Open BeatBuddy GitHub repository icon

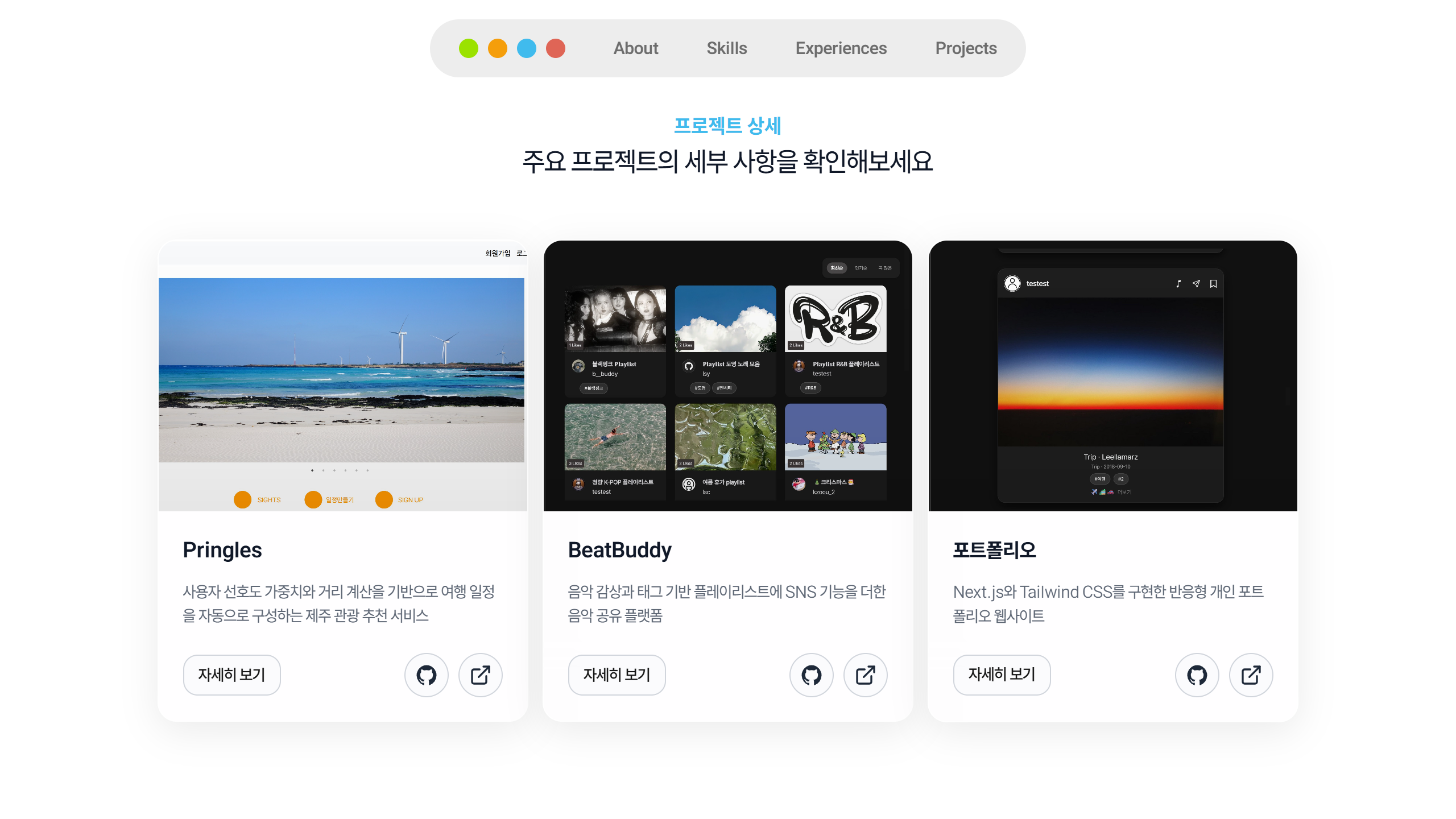[811, 675]
